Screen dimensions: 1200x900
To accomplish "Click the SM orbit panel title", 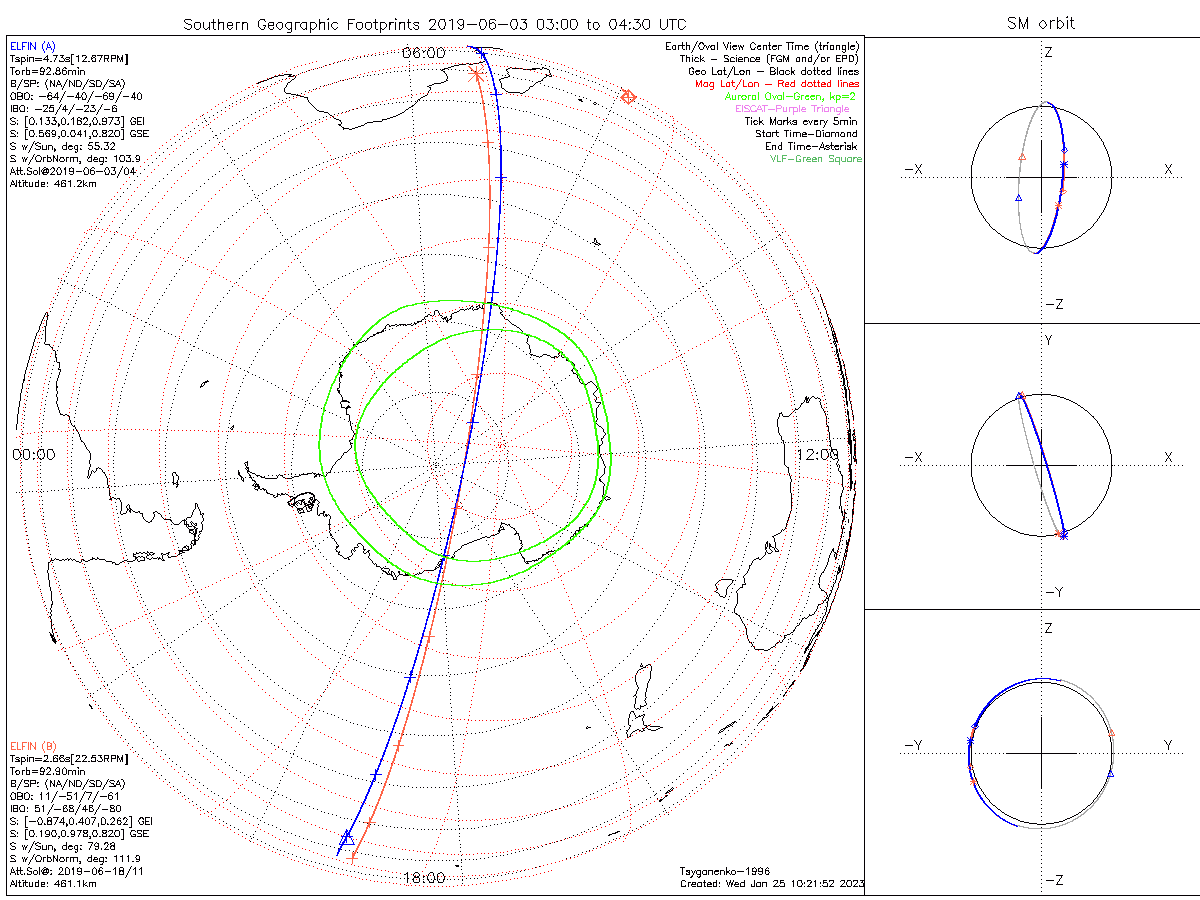I will (1044, 23).
